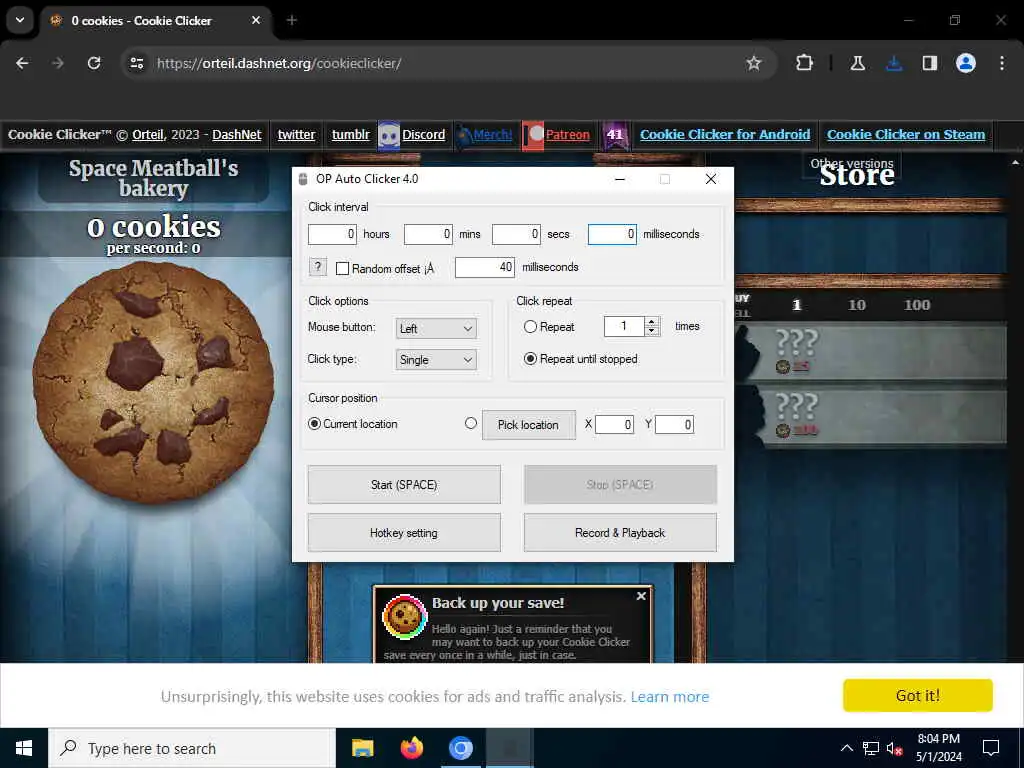Open Hotkey setting

(x=404, y=533)
